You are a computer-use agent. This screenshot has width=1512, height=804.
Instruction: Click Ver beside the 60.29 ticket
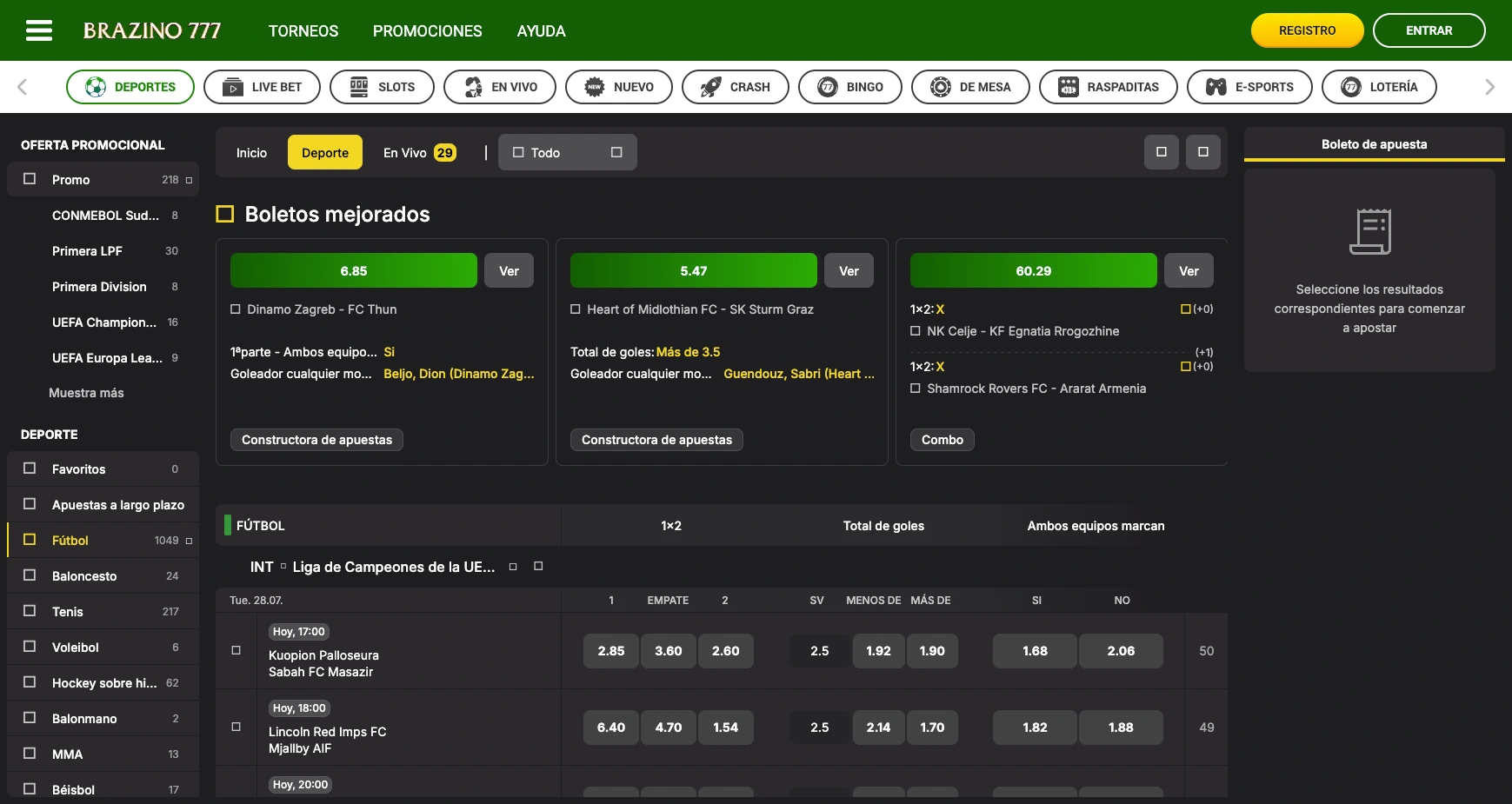(1189, 270)
